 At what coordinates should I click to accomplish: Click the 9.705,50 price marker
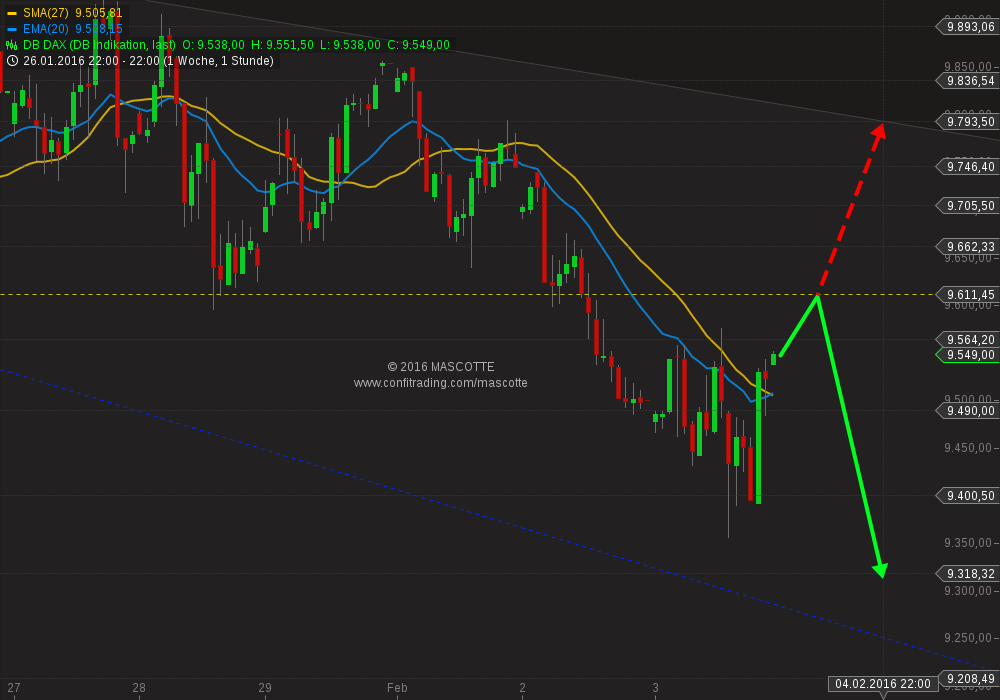point(969,206)
